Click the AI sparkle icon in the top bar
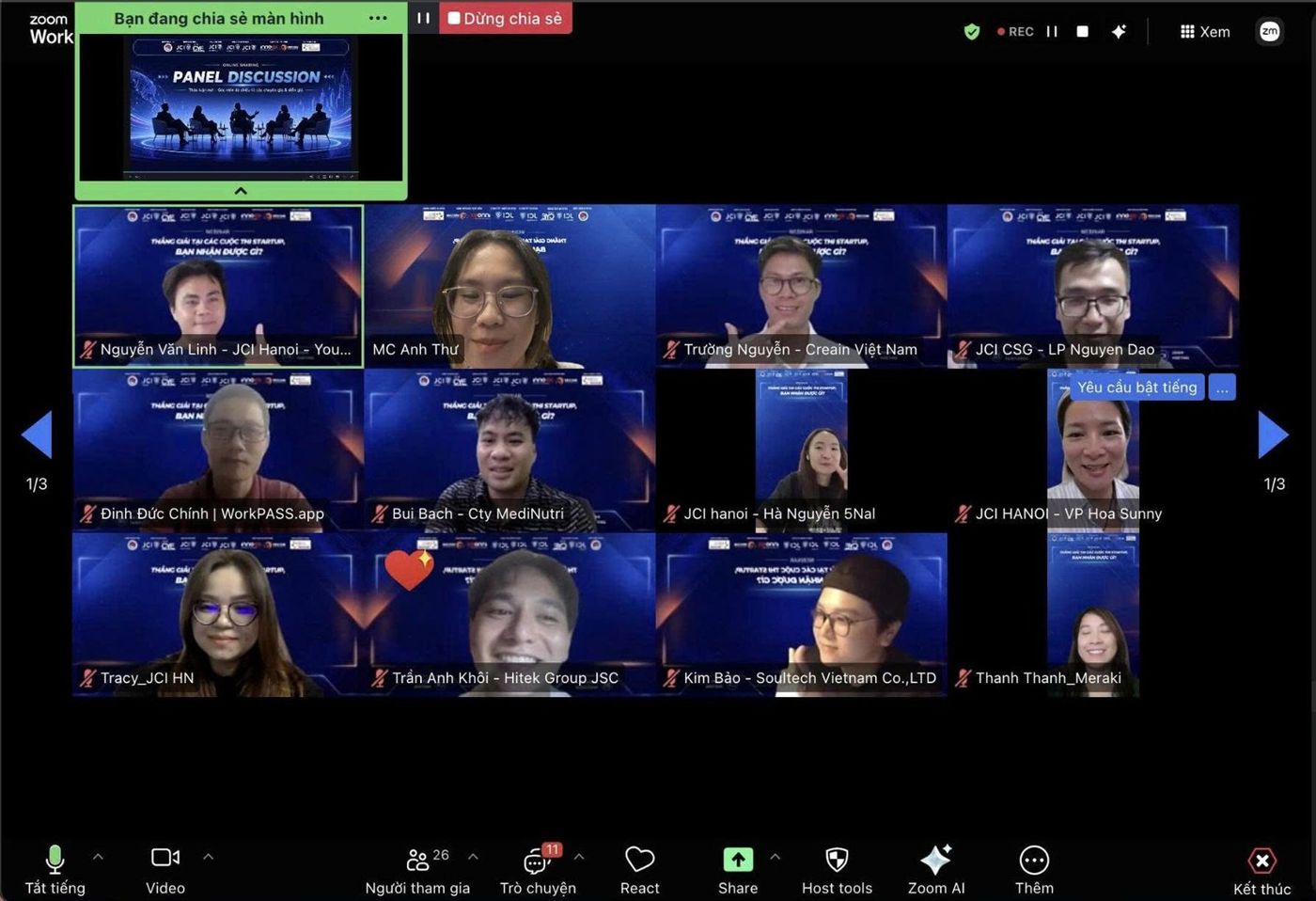The height and width of the screenshot is (901, 1316). click(1119, 32)
